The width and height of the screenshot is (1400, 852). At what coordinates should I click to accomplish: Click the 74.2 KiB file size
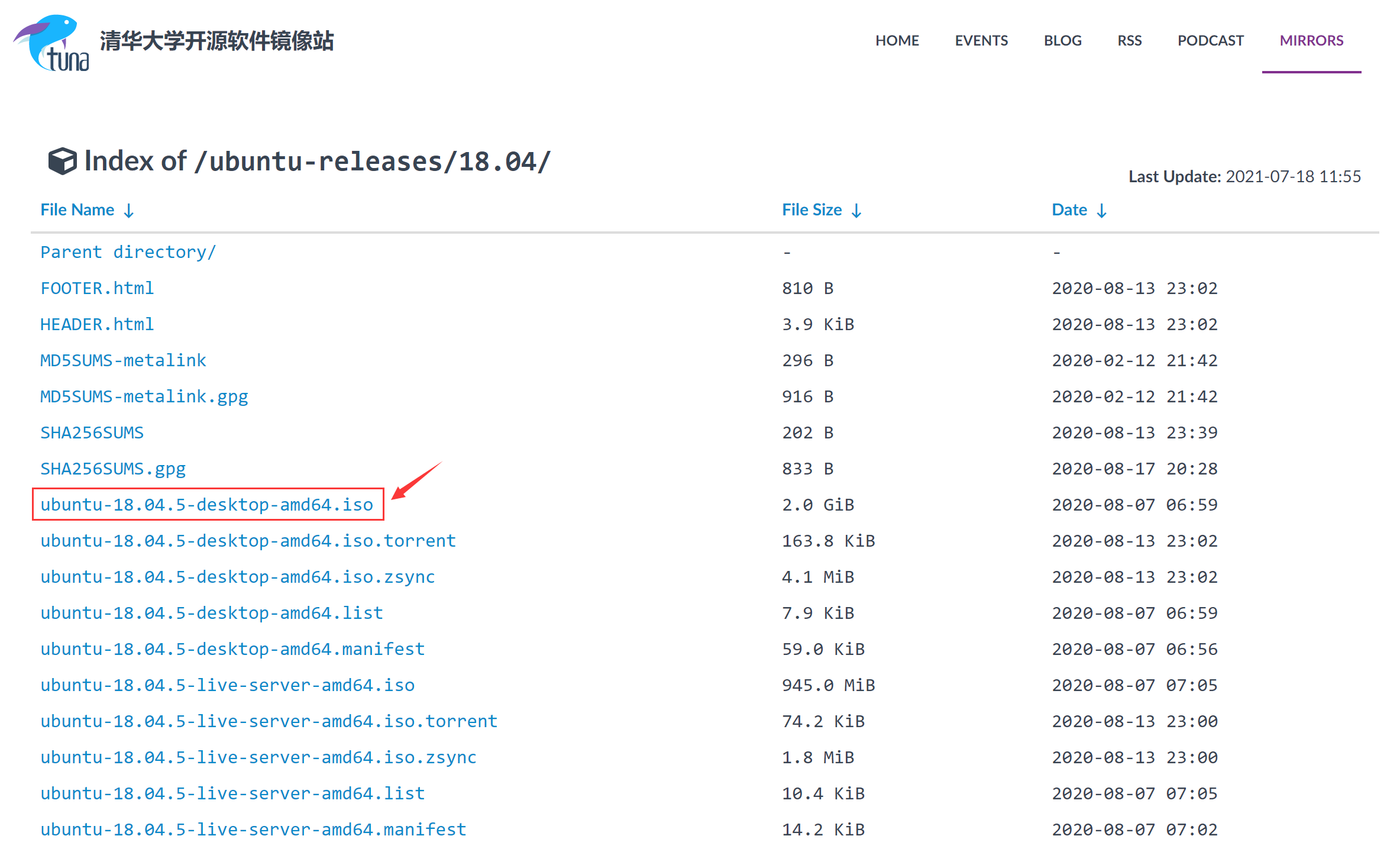coord(823,721)
